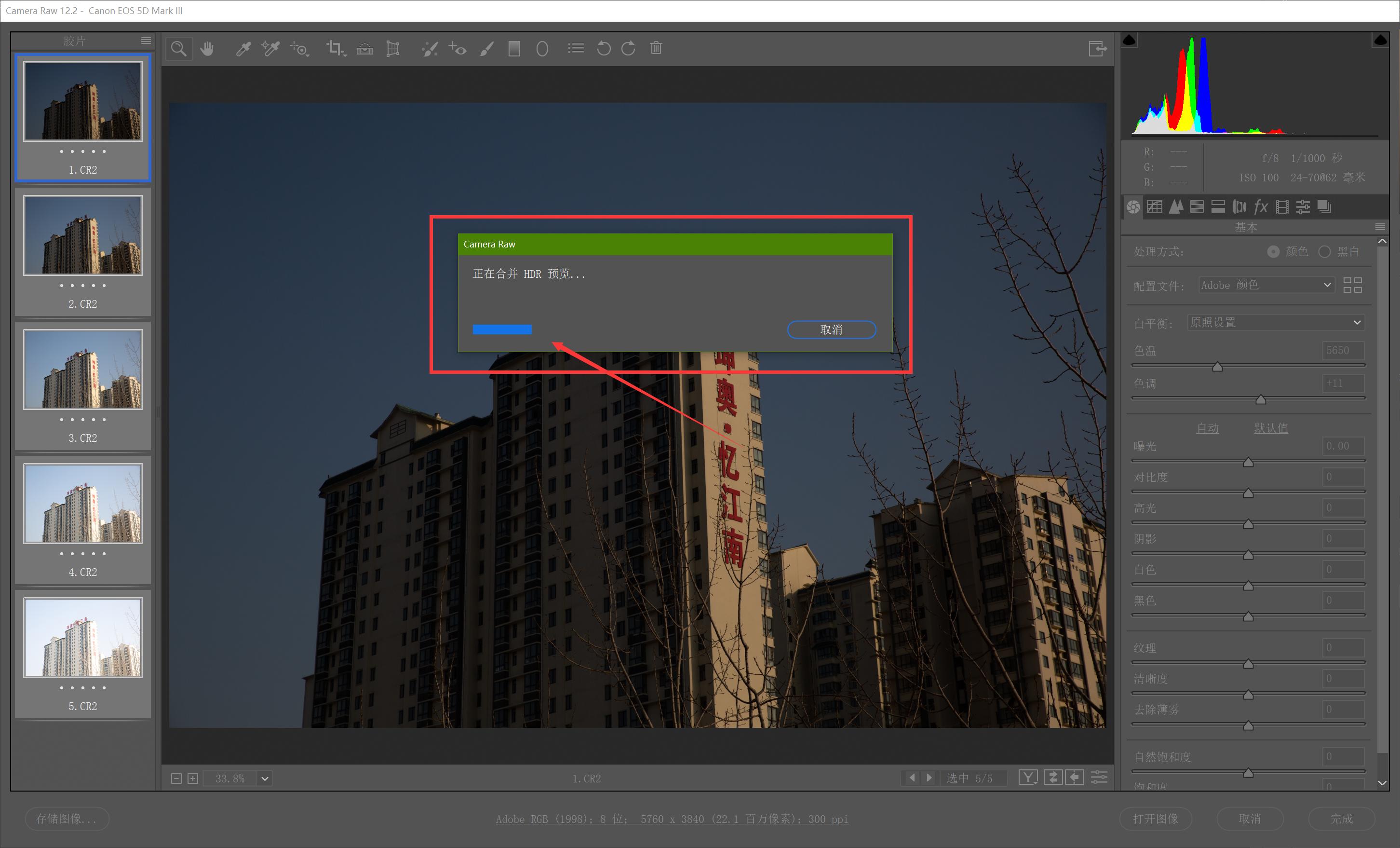Activate the Crop tool
The width and height of the screenshot is (1400, 848).
(335, 49)
